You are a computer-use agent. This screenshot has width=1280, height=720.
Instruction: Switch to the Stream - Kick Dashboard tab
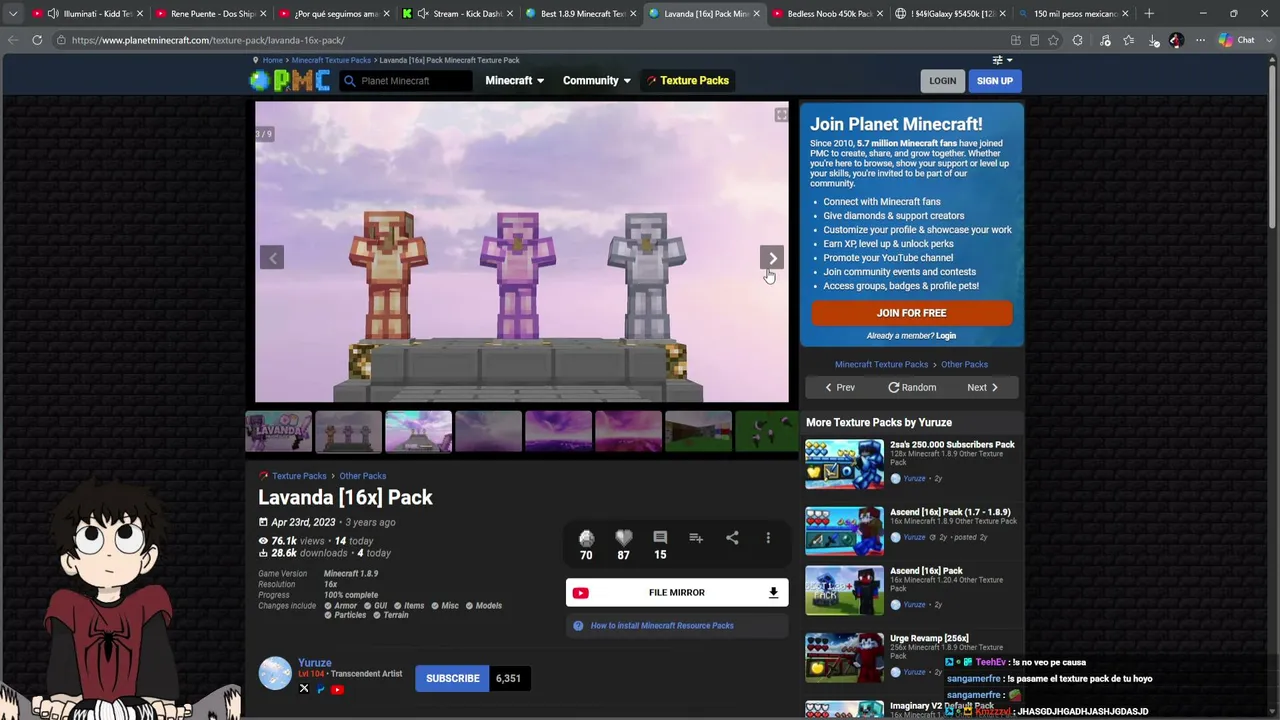click(456, 14)
